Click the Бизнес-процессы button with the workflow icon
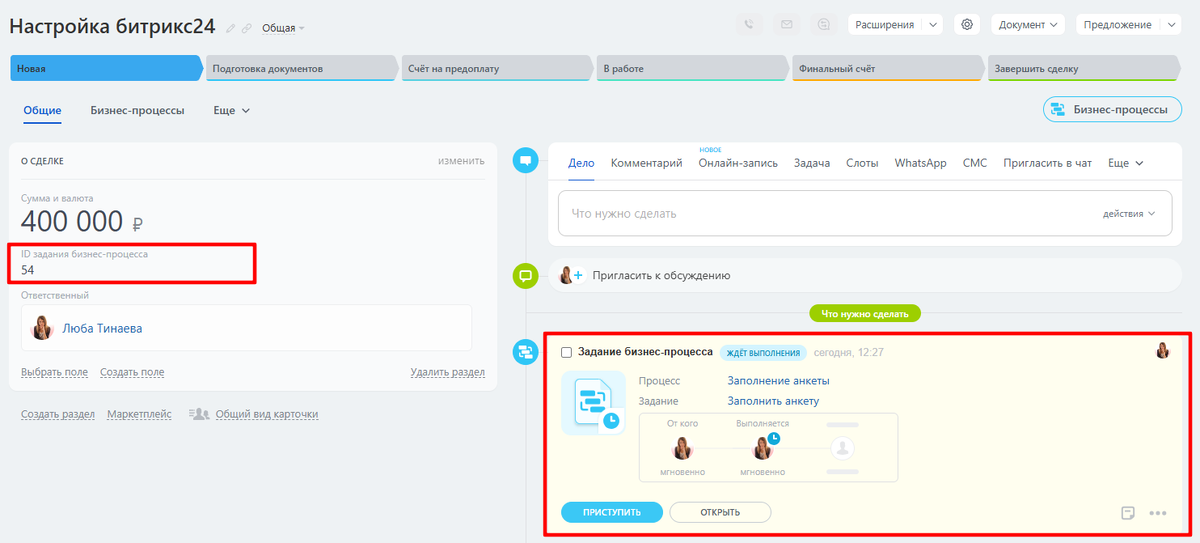The width and height of the screenshot is (1200, 543). 1112,110
